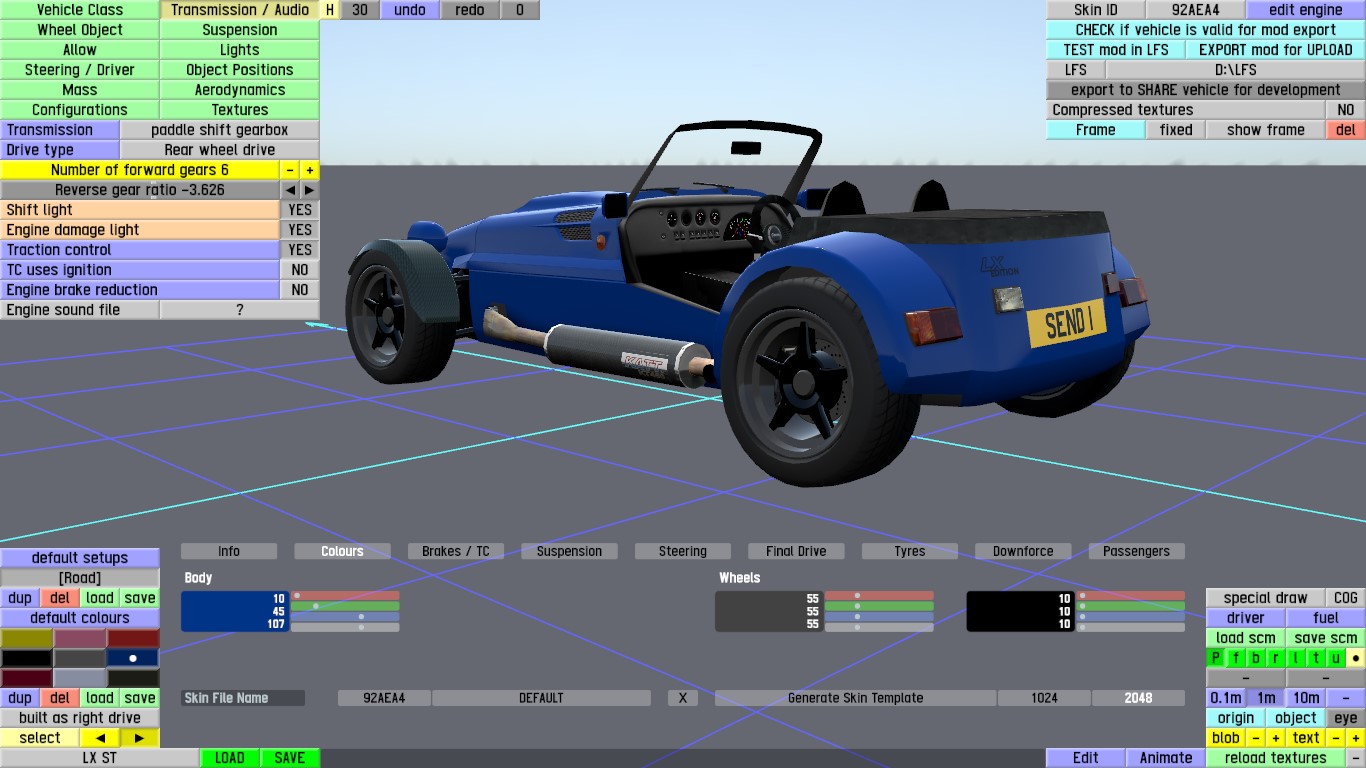This screenshot has width=1366, height=768.
Task: Select the t top view button
Action: (x=1316, y=658)
